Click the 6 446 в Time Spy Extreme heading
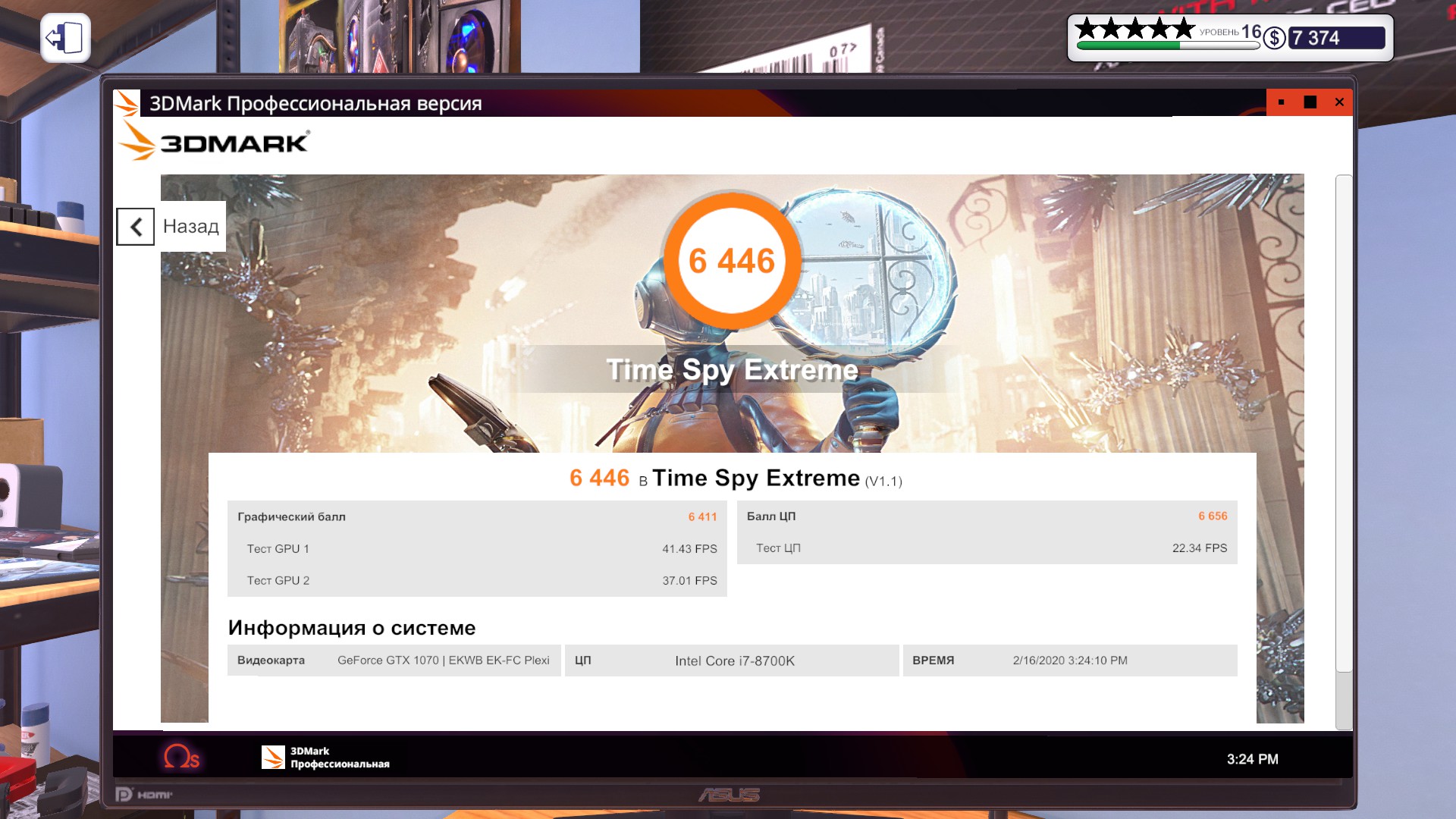 pyautogui.click(x=736, y=478)
